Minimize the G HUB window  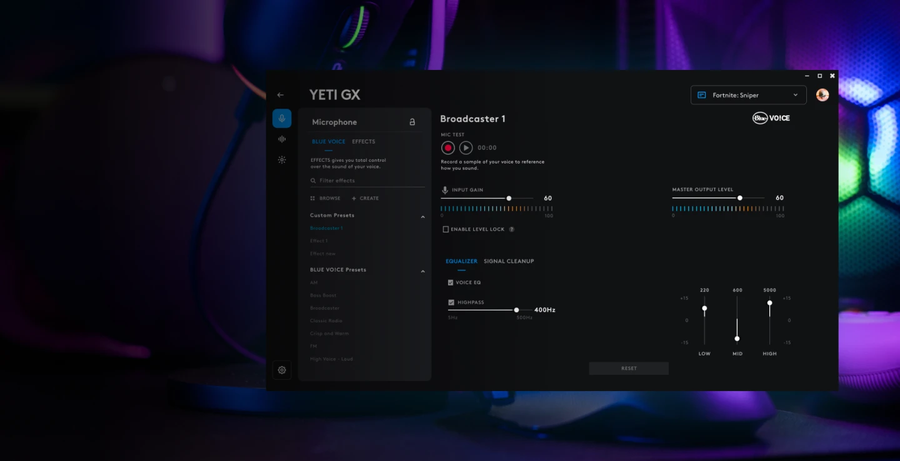pyautogui.click(x=807, y=76)
